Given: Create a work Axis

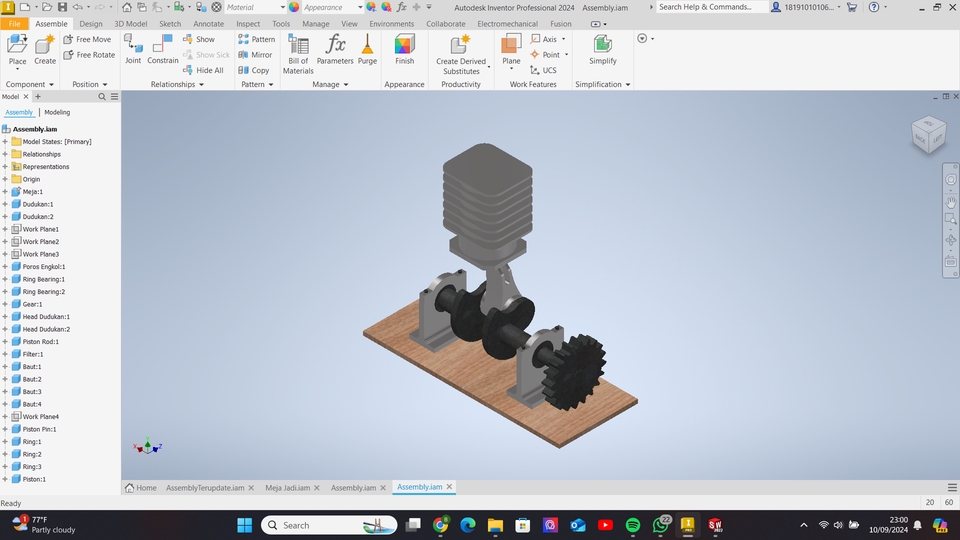Looking at the screenshot, I should 544,39.
